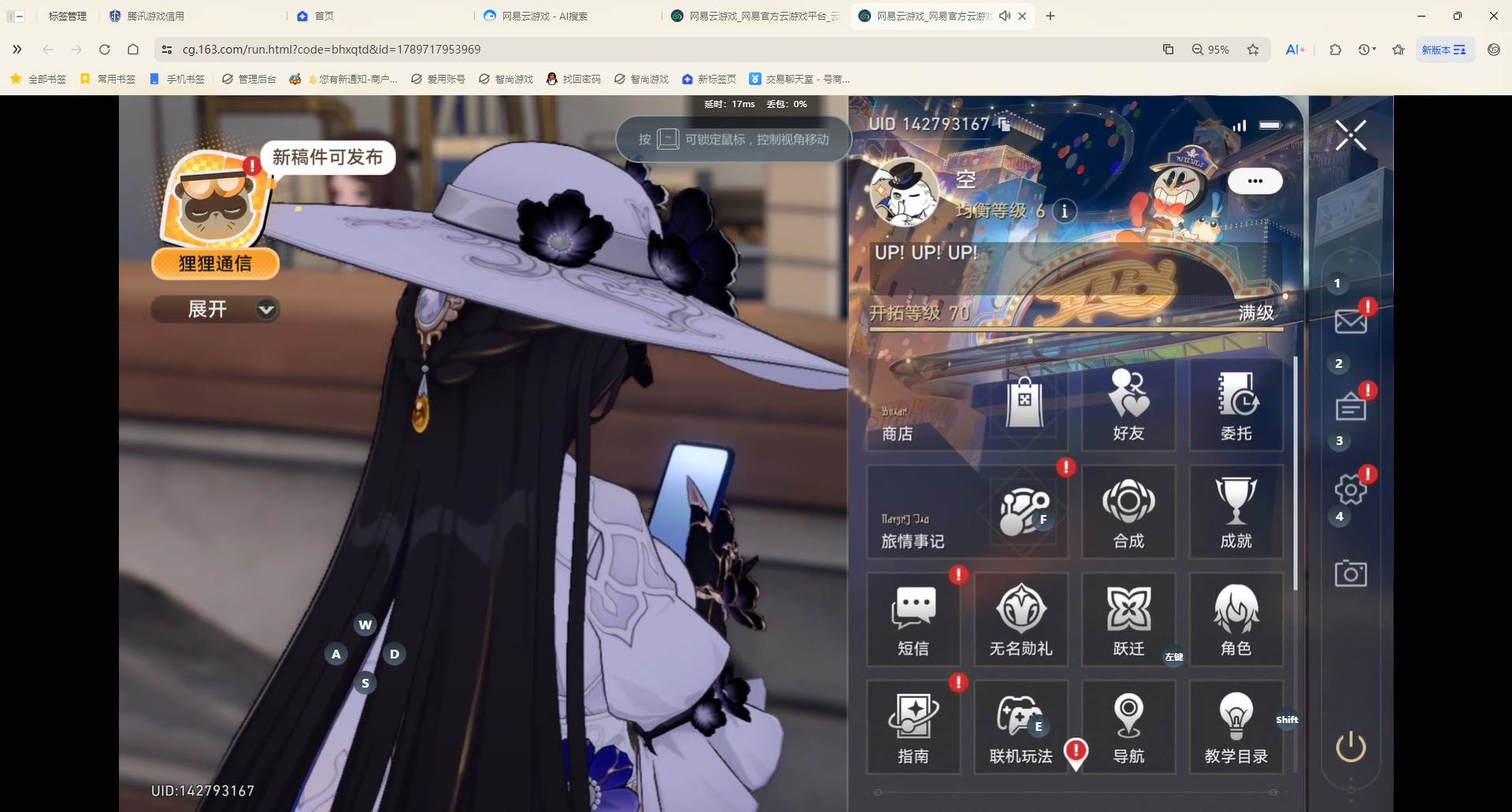The height and width of the screenshot is (812, 1512).
Task: Reload the cloud game page
Action: (104, 49)
